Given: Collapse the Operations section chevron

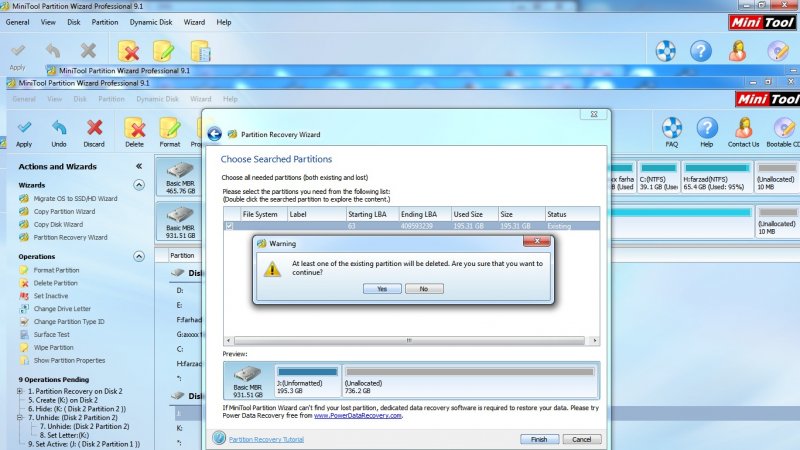Looking at the screenshot, I should pos(139,256).
